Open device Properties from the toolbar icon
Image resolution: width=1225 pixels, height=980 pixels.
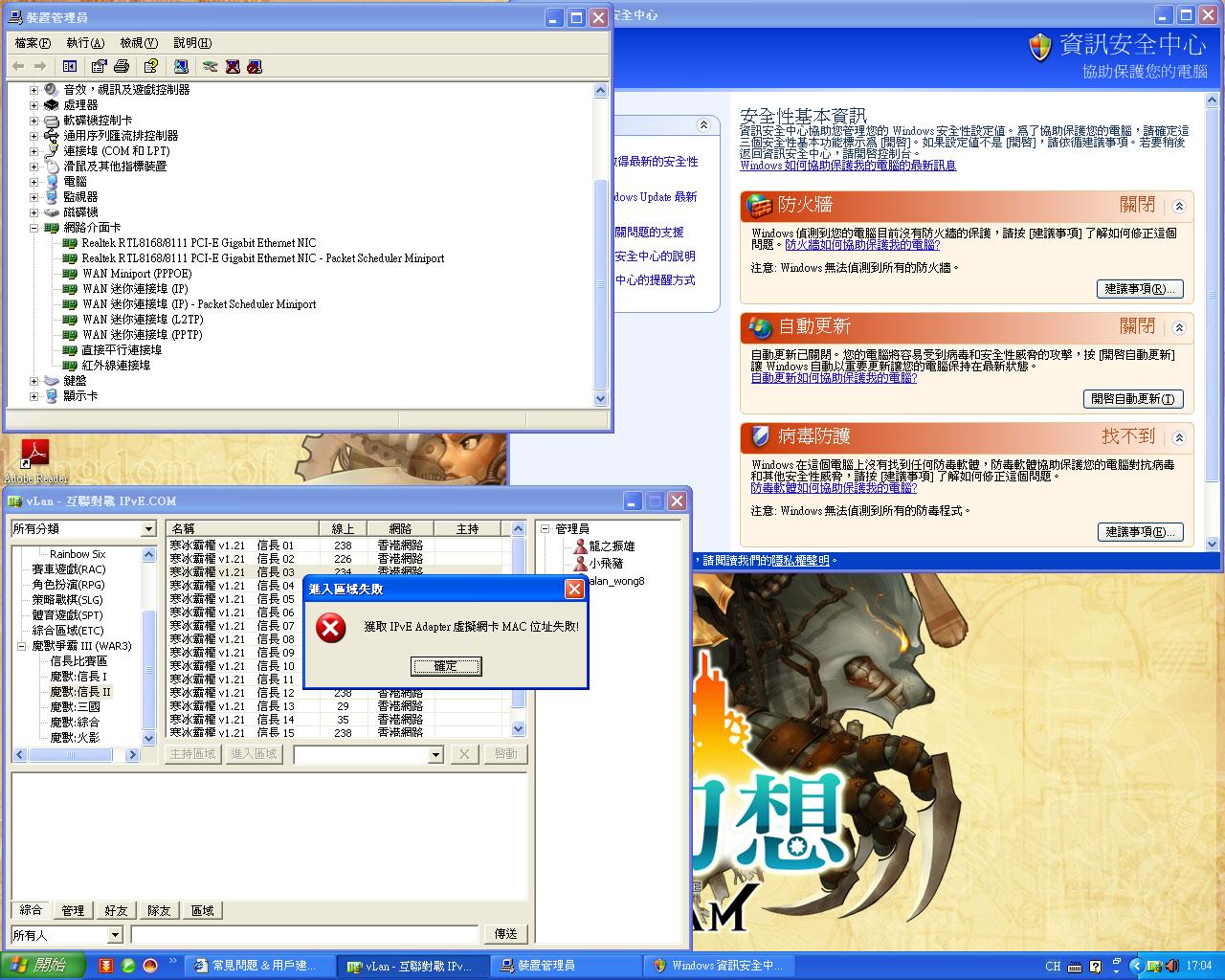99,66
